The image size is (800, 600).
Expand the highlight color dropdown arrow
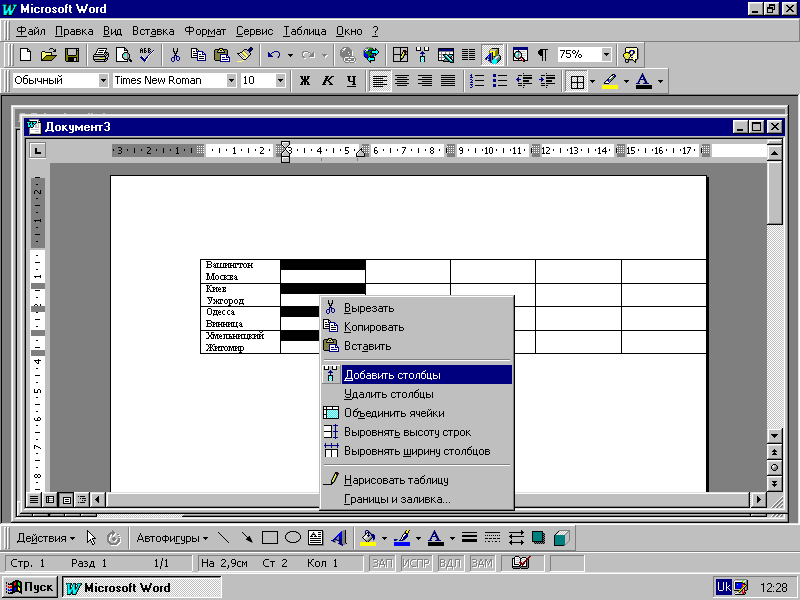point(627,81)
